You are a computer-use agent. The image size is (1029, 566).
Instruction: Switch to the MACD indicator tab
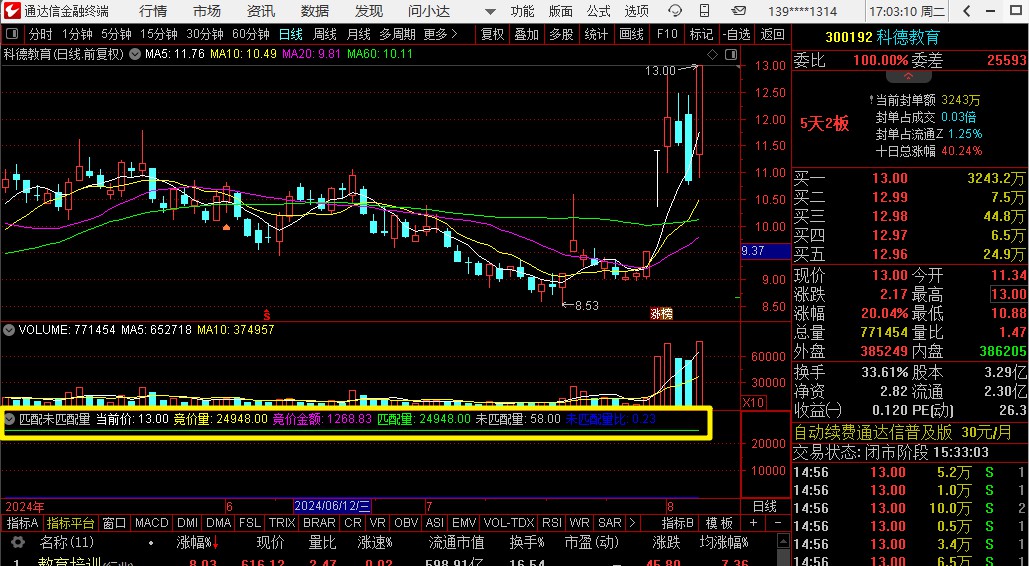tap(151, 523)
